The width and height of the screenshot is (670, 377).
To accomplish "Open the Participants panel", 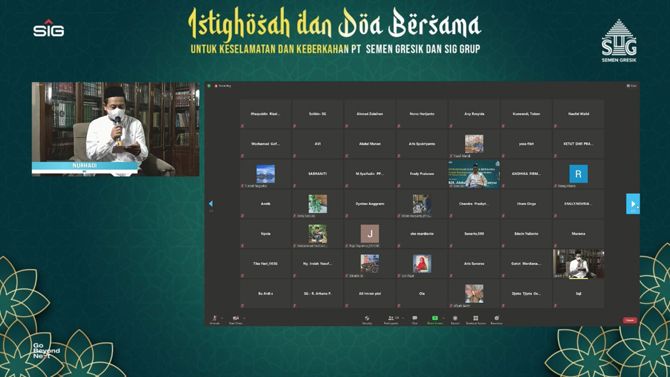I will [391, 320].
